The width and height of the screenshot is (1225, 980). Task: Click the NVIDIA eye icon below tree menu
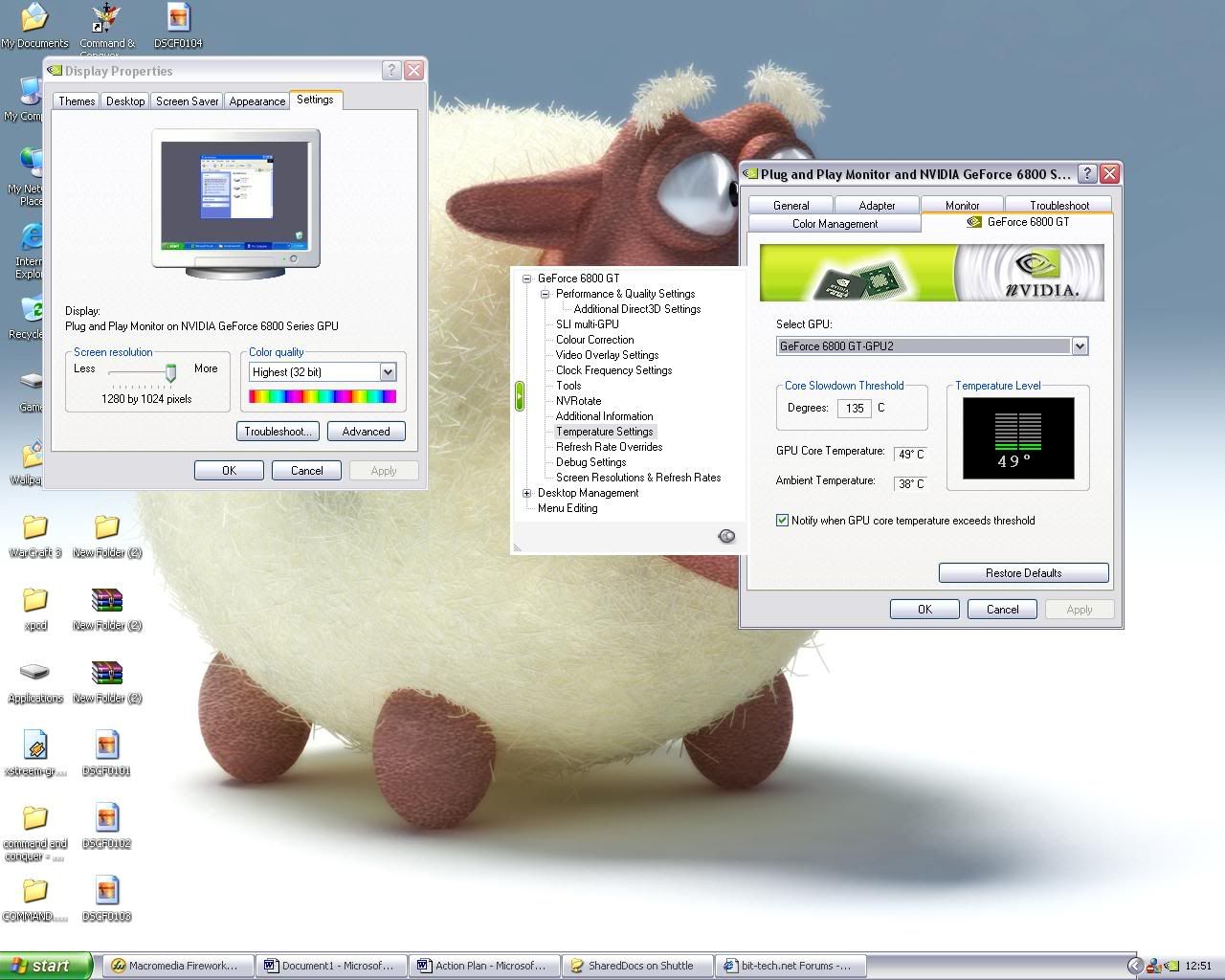click(726, 536)
